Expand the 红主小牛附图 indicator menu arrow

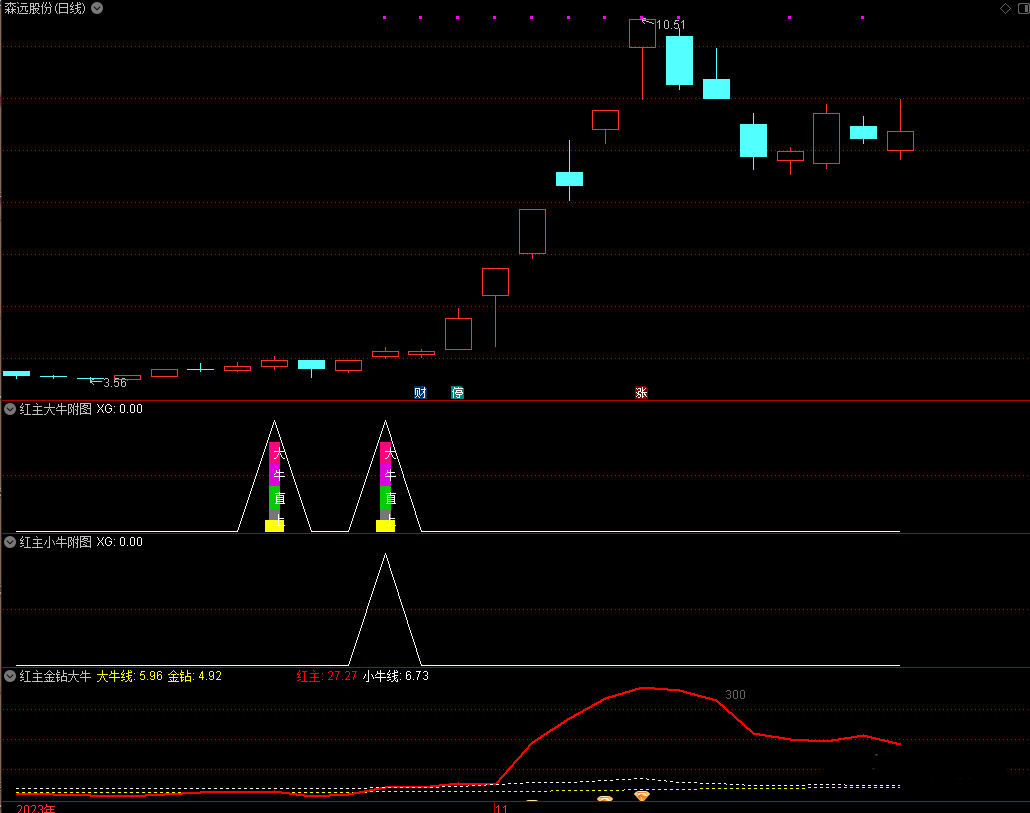pyautogui.click(x=10, y=542)
